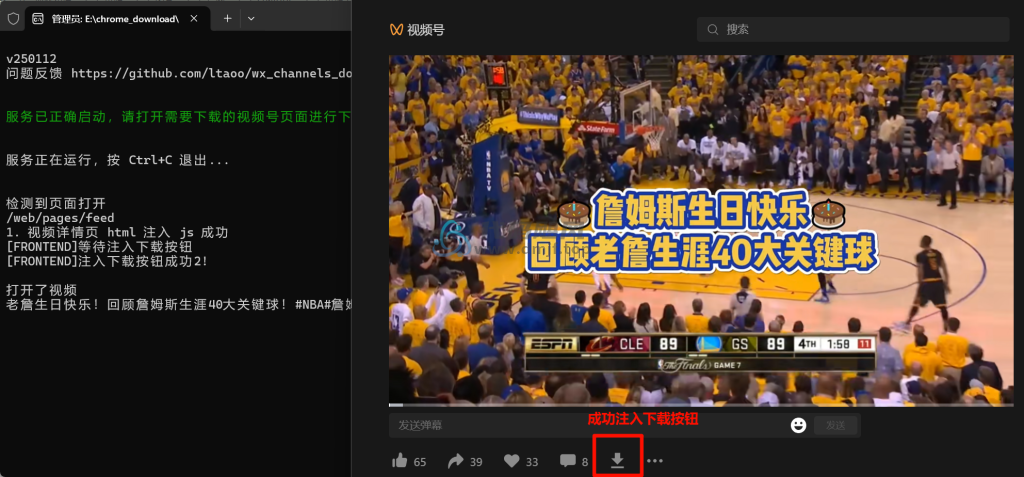Click the 视频详情页 html 注入 js 成功 line
The image size is (1024, 477).
(x=117, y=233)
